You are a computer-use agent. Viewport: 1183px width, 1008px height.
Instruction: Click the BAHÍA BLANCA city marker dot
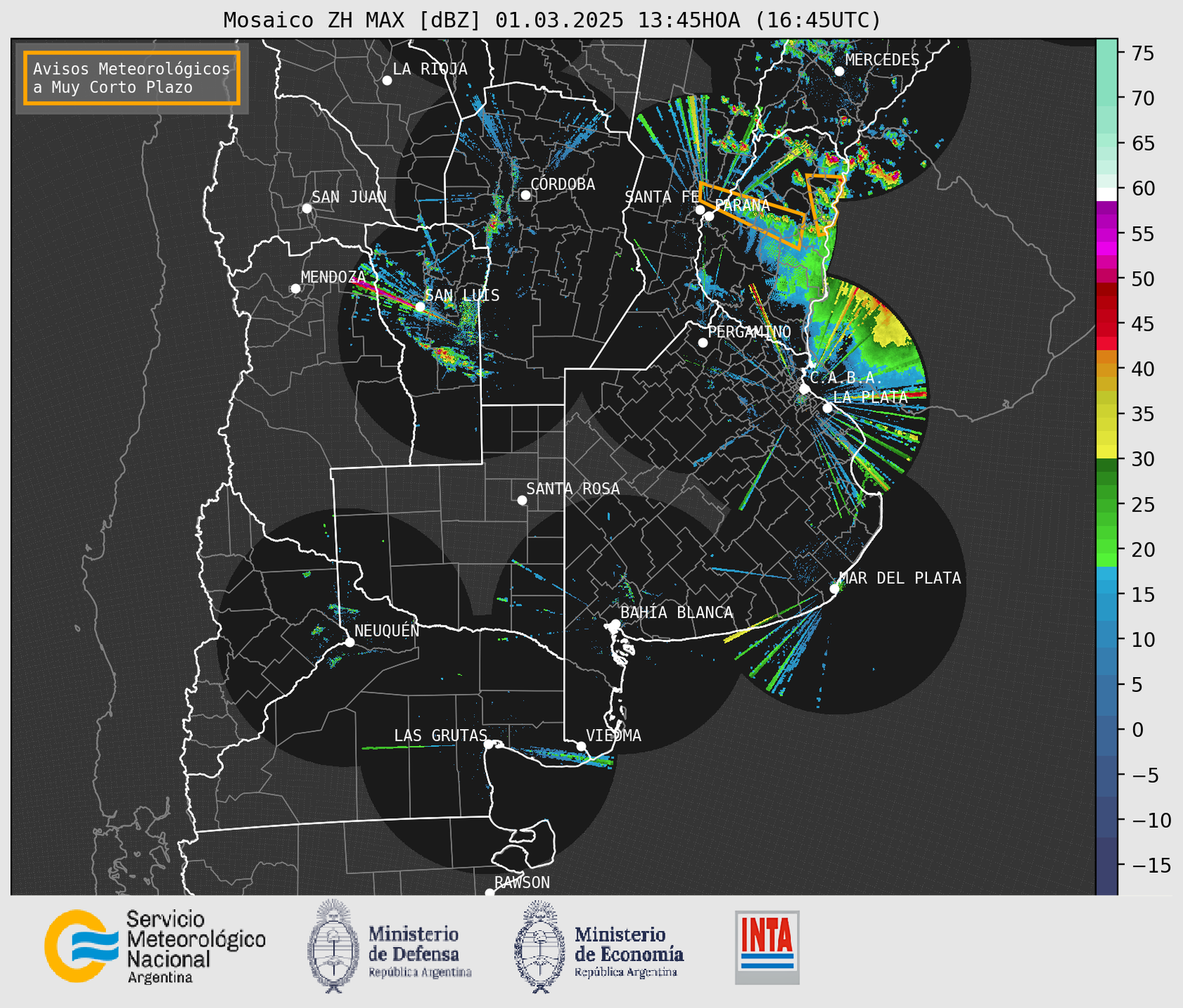(x=615, y=624)
